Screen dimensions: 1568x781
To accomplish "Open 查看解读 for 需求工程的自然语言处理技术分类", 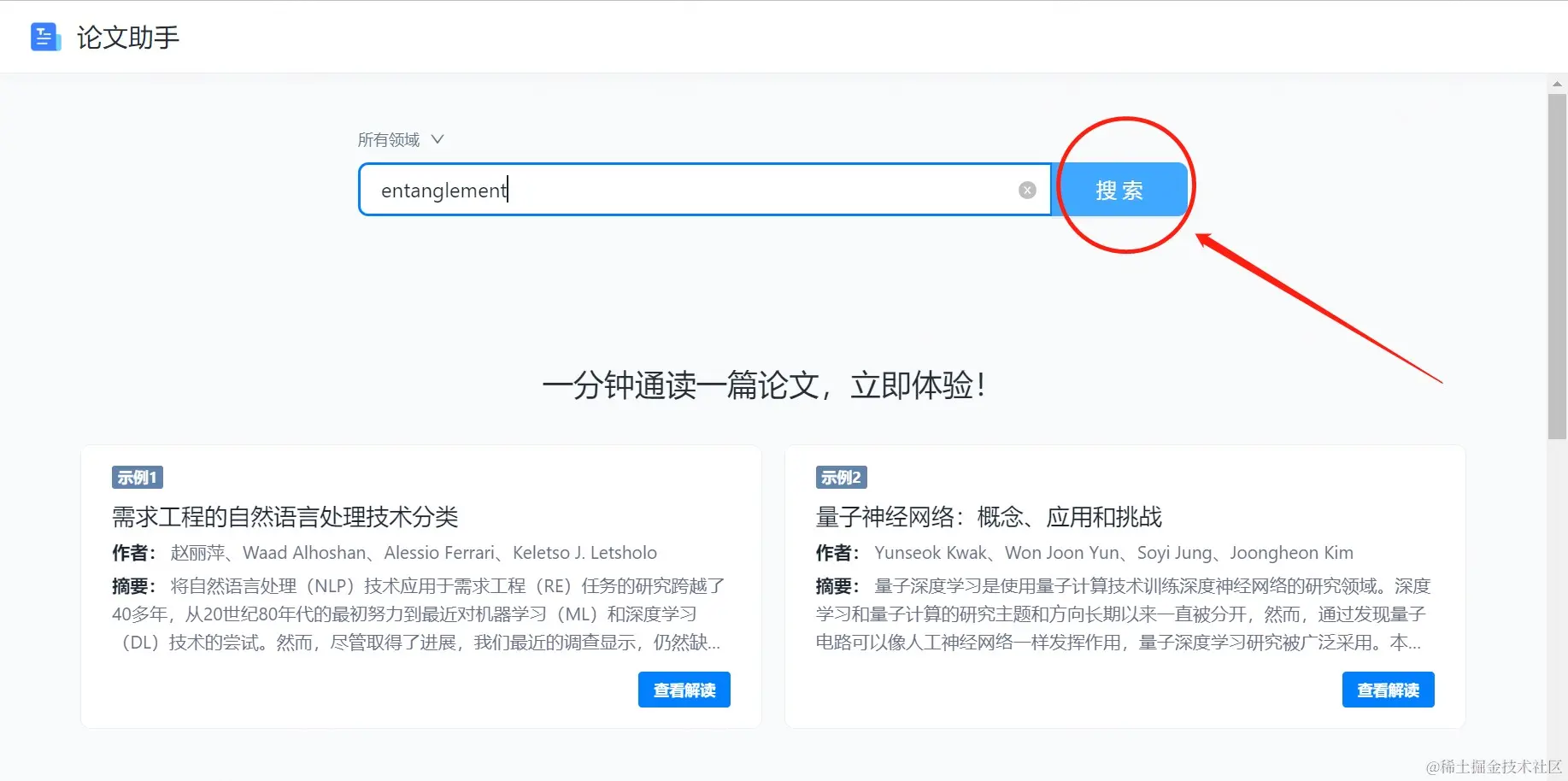I will click(684, 690).
